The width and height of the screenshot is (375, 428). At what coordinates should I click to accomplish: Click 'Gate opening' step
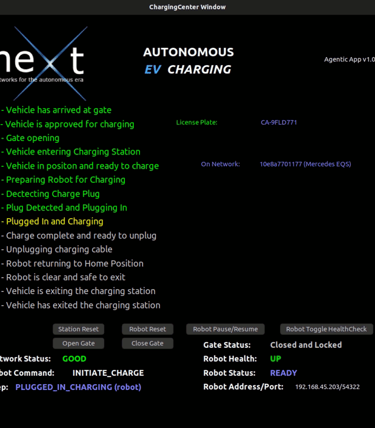(x=30, y=138)
